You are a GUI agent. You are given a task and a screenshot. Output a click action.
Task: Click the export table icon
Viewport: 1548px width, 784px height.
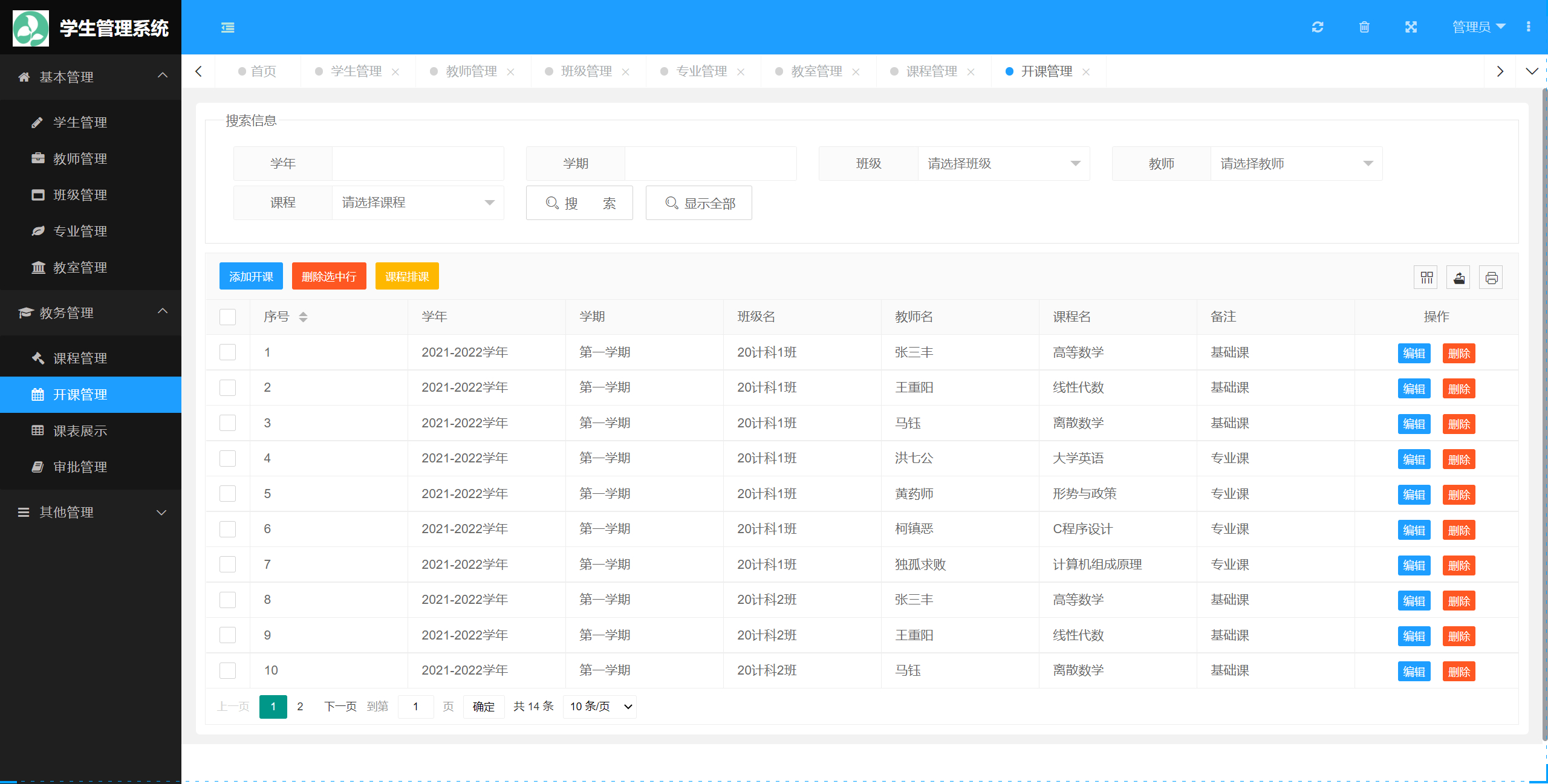tap(1459, 277)
